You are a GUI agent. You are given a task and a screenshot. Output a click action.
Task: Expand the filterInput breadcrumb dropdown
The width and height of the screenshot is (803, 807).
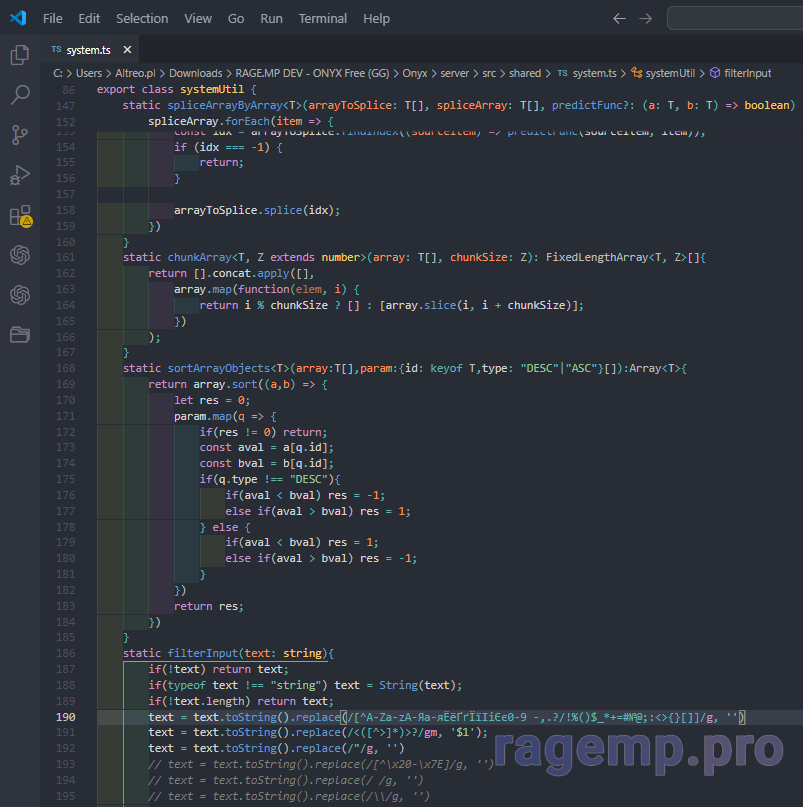[x=747, y=73]
